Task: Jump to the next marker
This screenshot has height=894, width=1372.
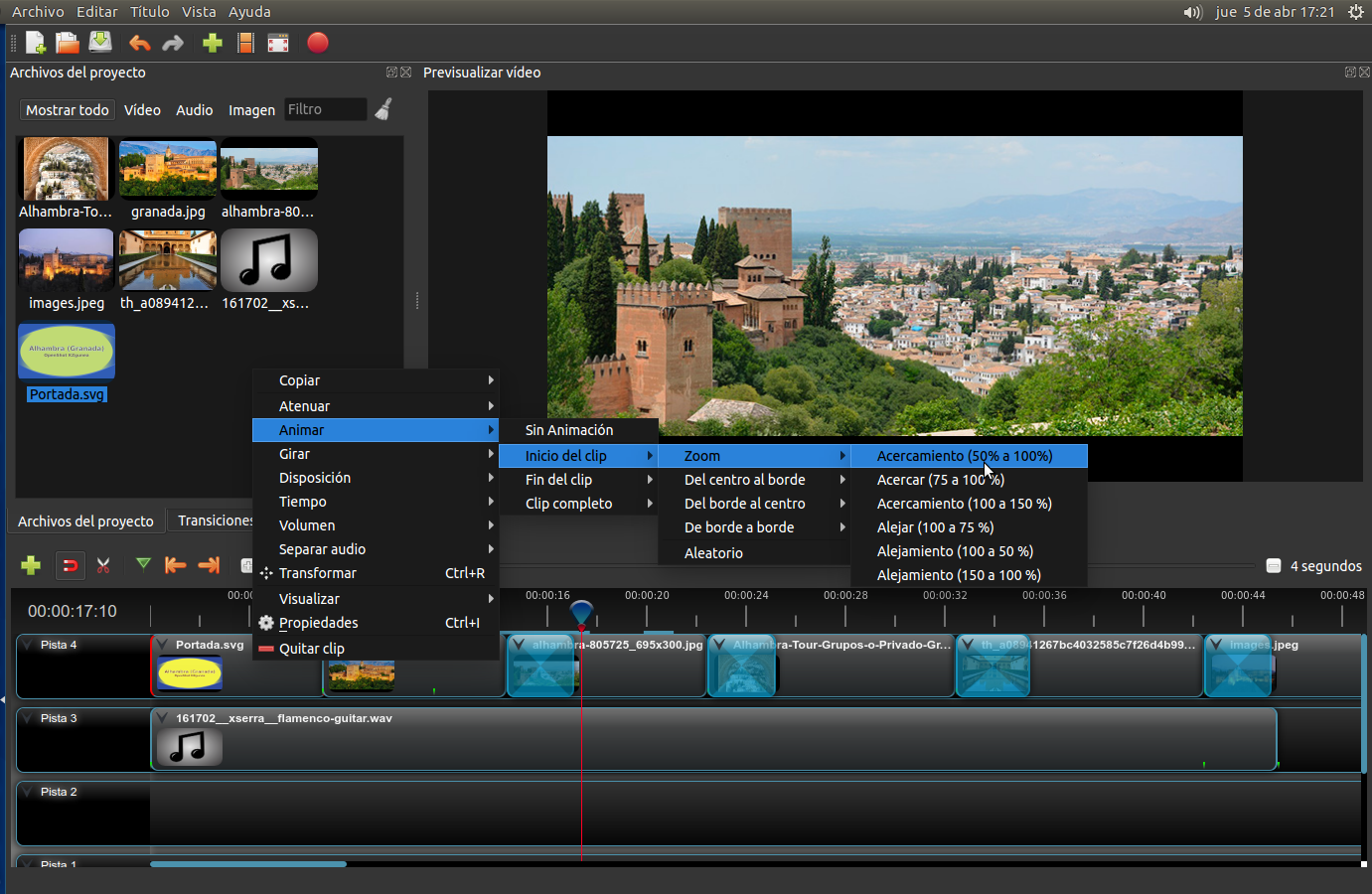Action: point(209,565)
